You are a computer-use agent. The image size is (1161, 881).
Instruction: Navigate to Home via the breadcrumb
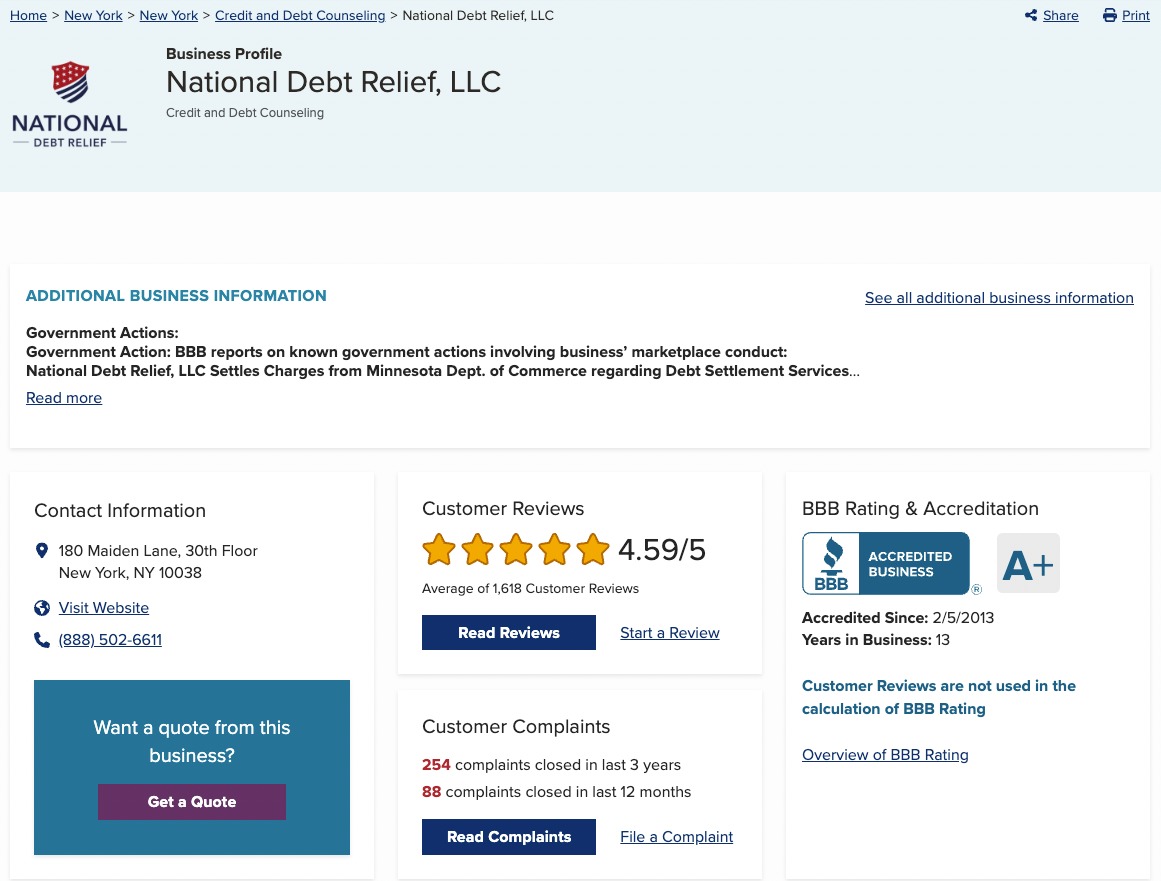[28, 15]
